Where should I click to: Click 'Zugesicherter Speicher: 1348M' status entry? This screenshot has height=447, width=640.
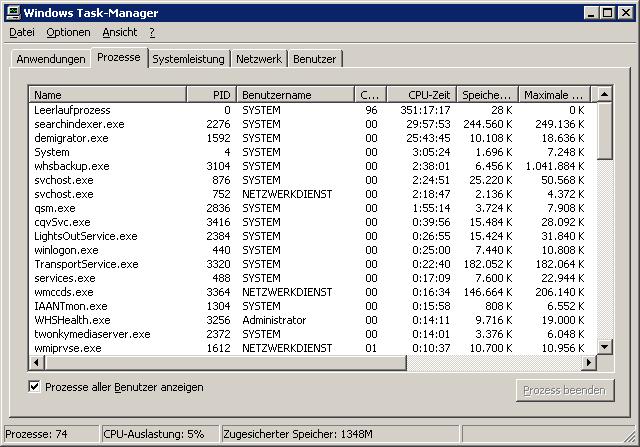coord(340,434)
